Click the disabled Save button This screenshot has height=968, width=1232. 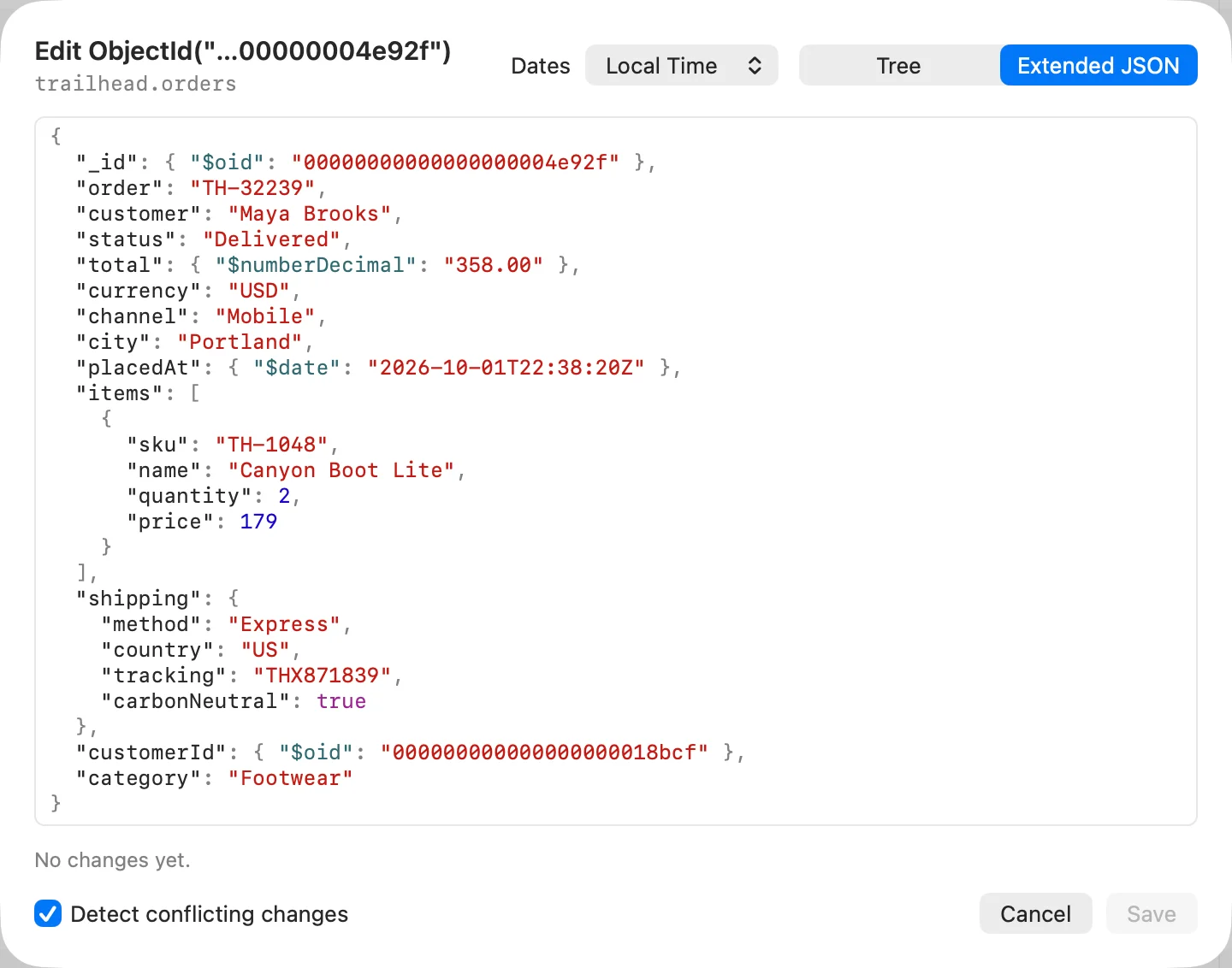coord(1152,914)
